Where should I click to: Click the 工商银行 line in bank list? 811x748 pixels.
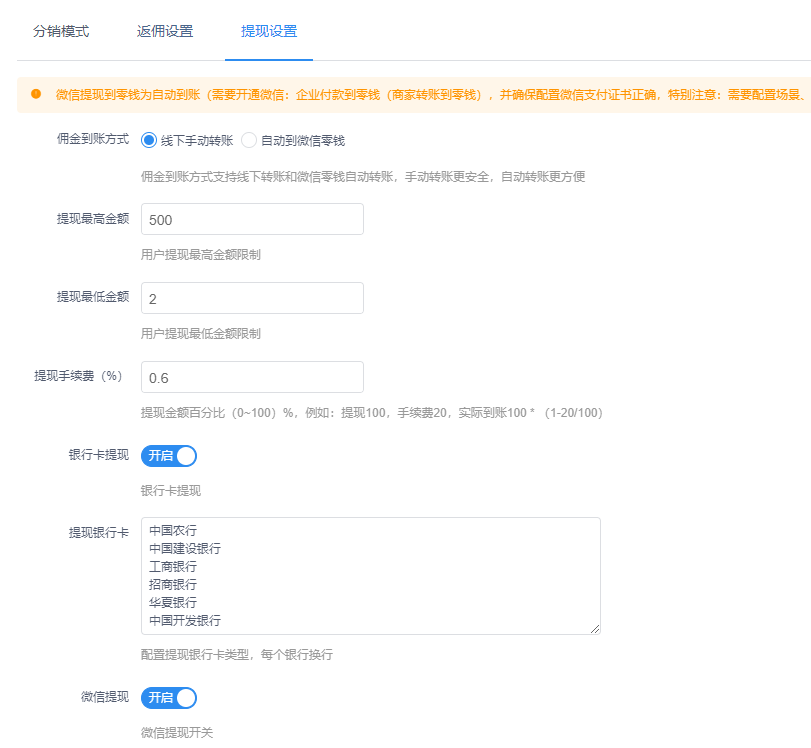173,566
